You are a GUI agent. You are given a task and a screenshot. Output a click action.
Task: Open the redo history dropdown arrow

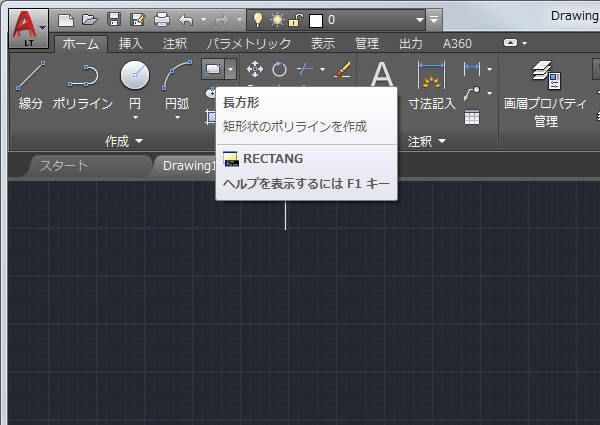coord(239,19)
